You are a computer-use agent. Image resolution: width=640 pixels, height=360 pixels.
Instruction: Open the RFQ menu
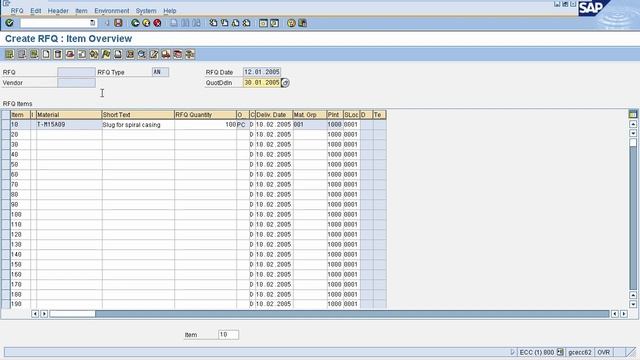(17, 11)
